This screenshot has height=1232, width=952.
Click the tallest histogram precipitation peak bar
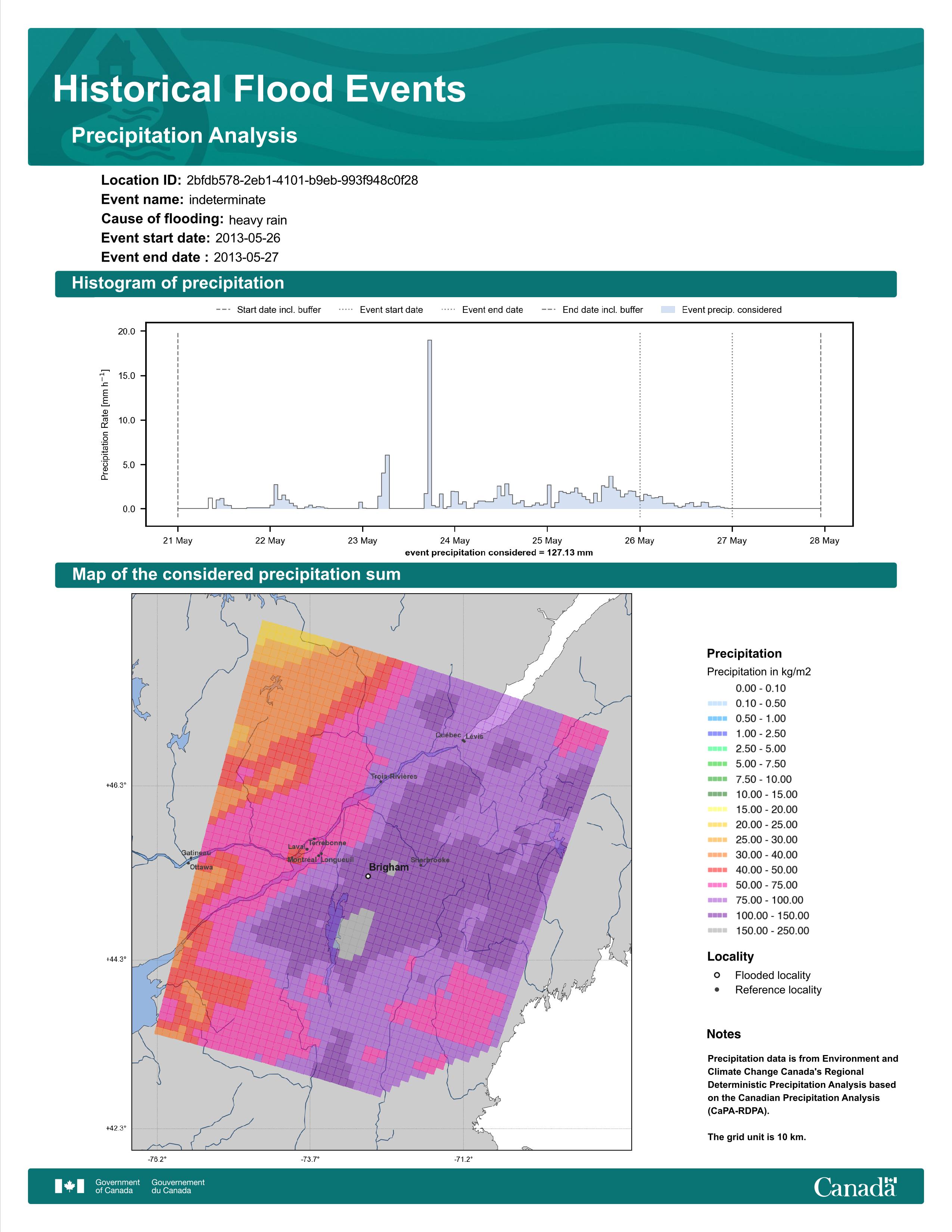(430, 424)
